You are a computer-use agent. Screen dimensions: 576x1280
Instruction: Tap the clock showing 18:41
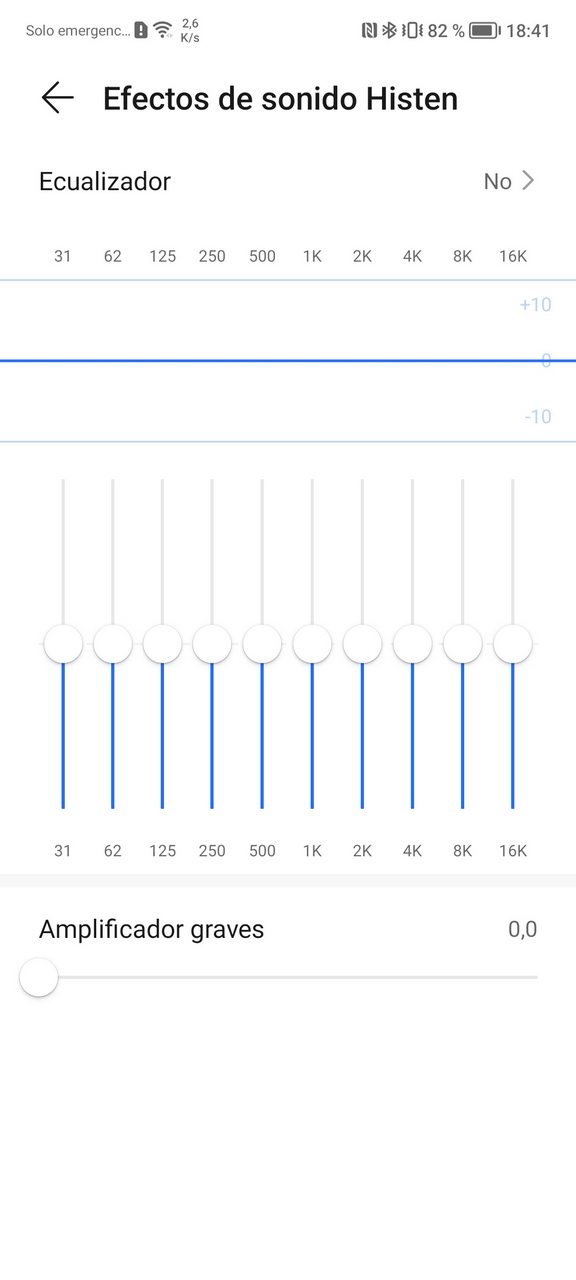tap(528, 30)
